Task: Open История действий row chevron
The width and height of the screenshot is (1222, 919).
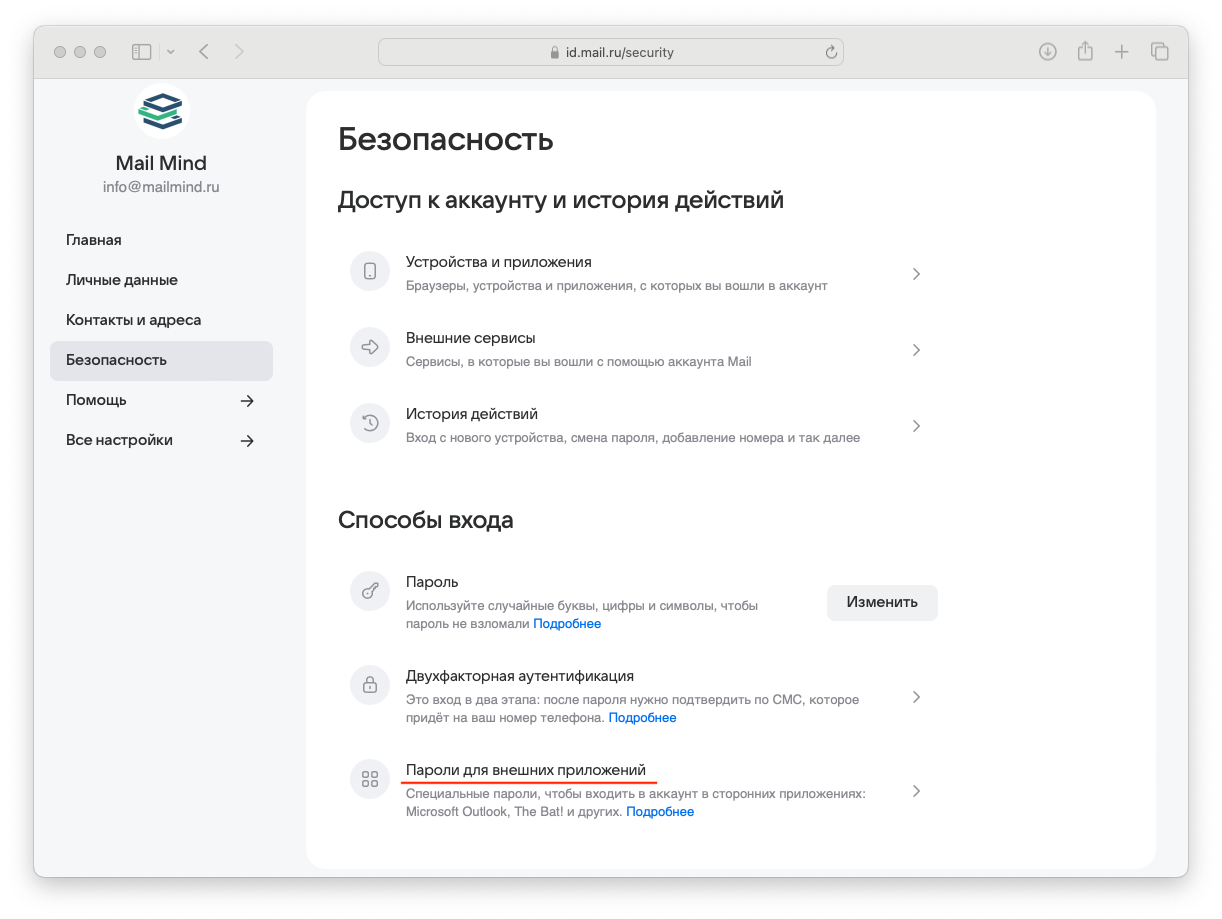Action: point(916,426)
